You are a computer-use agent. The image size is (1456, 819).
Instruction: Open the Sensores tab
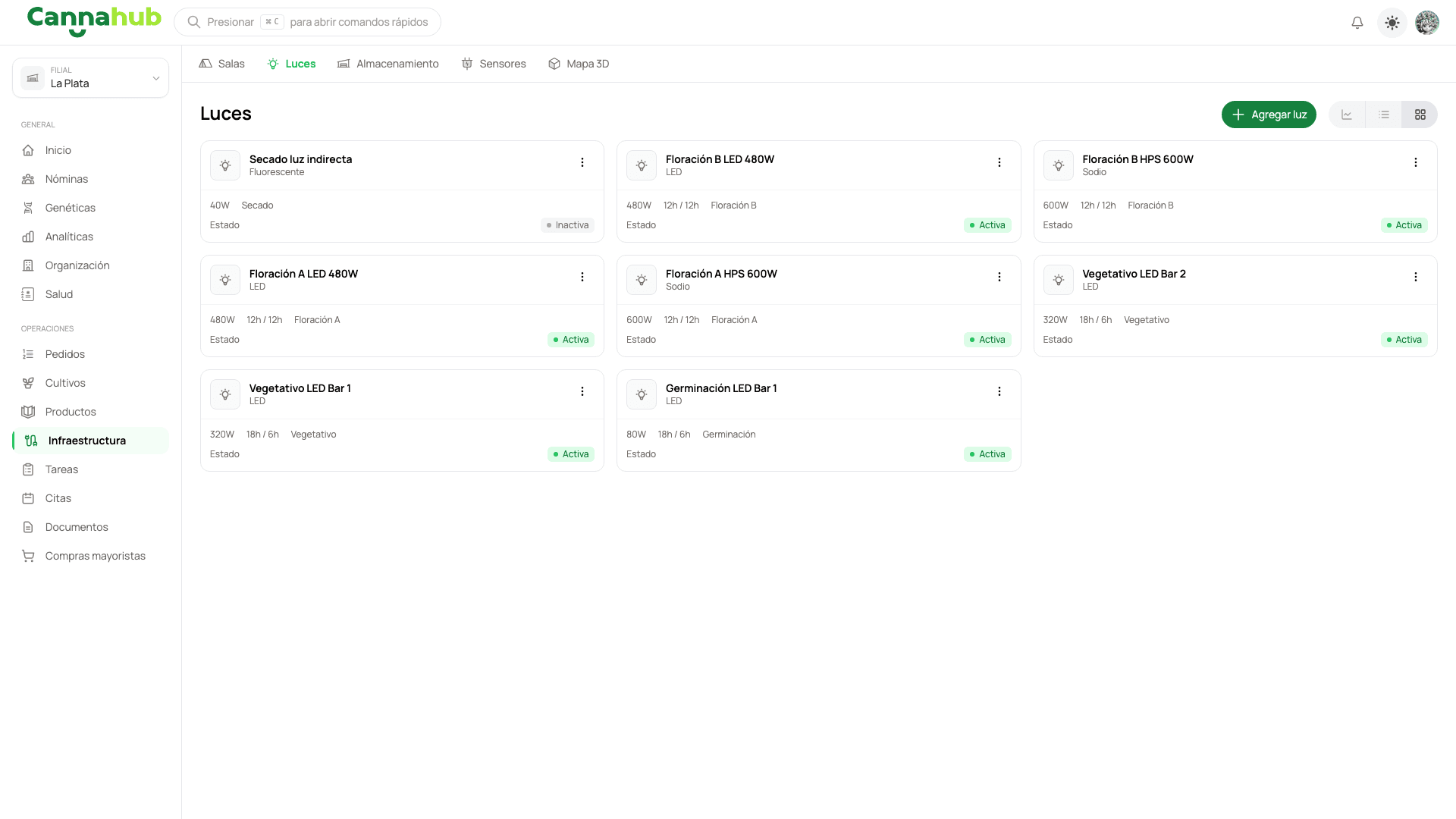pos(494,64)
